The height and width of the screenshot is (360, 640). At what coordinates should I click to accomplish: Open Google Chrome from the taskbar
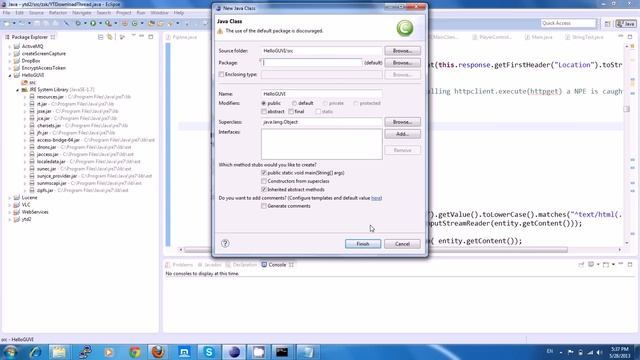point(135,352)
